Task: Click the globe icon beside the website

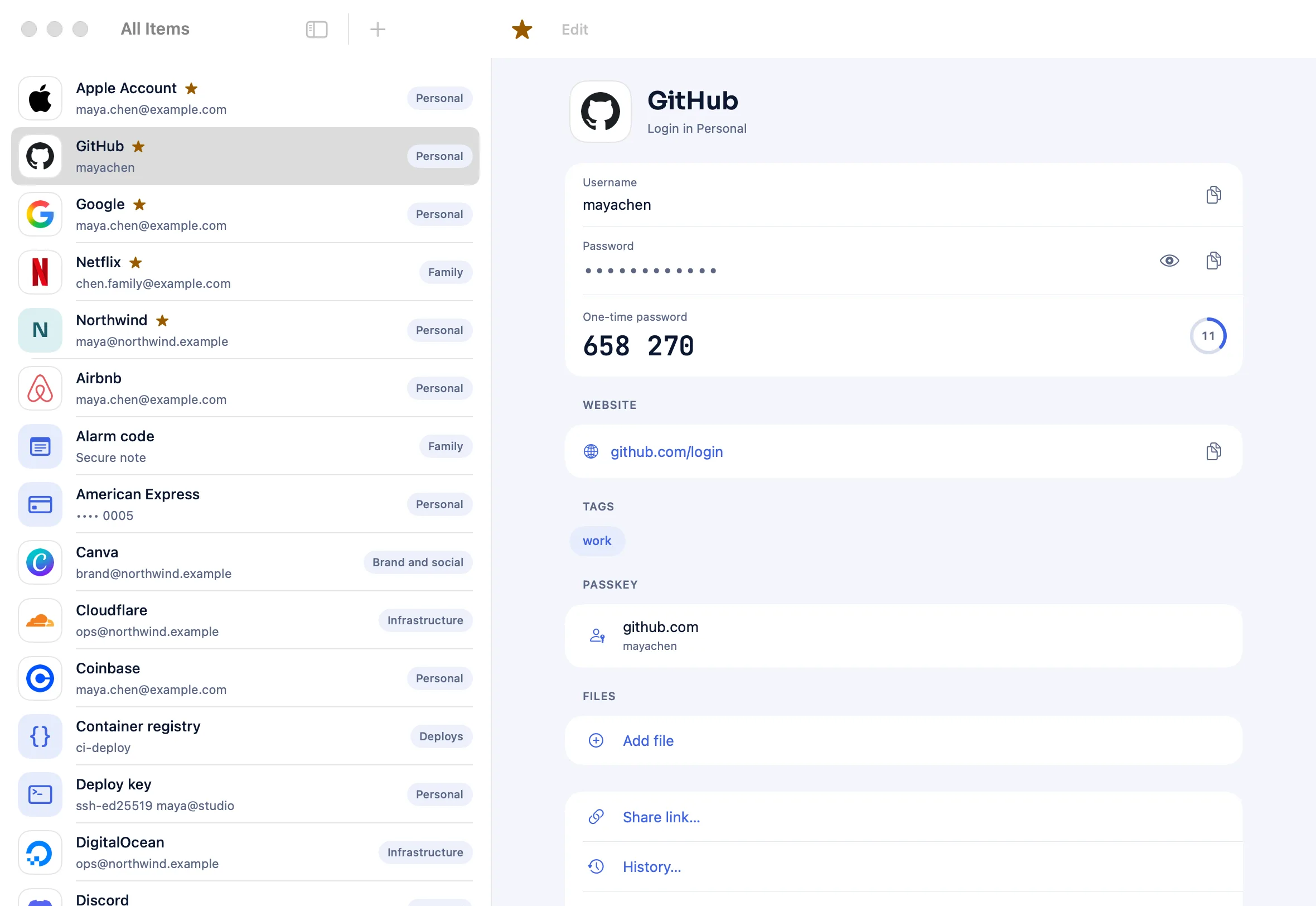Action: [591, 451]
